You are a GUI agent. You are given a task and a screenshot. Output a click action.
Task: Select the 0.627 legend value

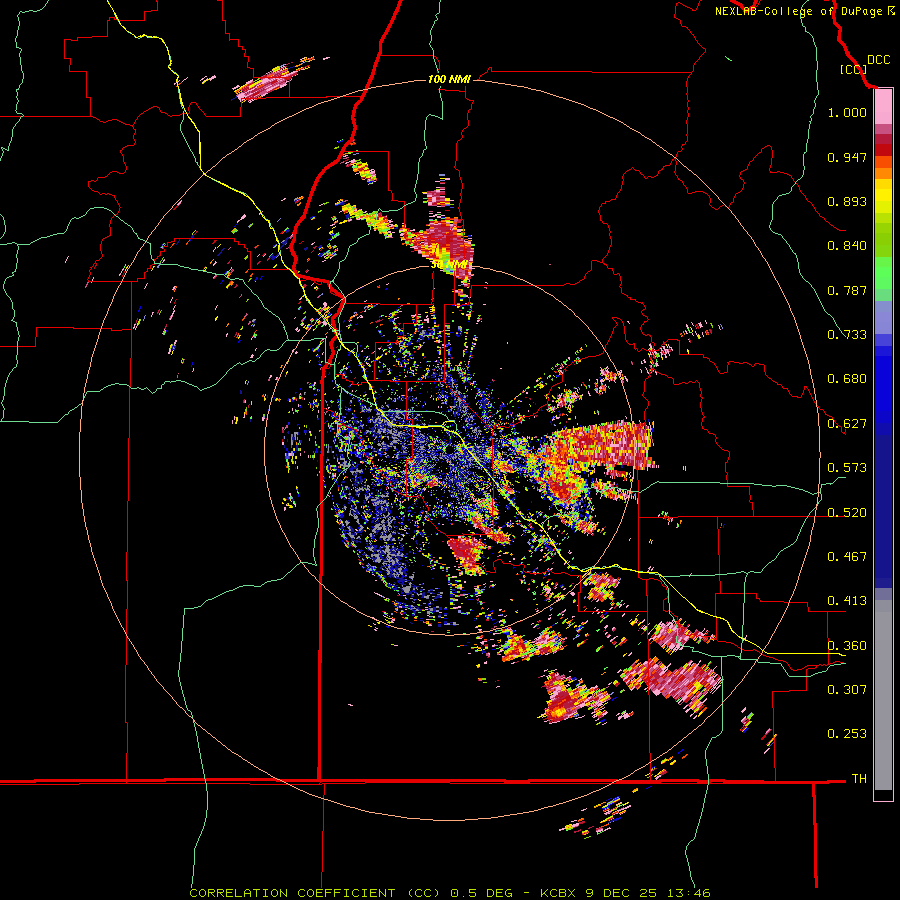pyautogui.click(x=847, y=424)
